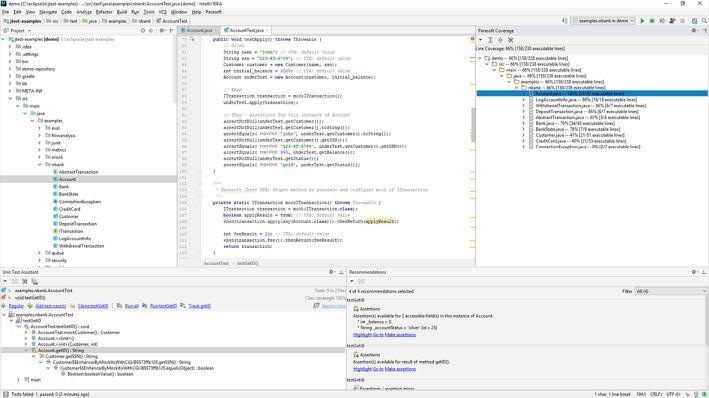
Task: Expand AccountTest.mockCustomer() node
Action: [26, 332]
